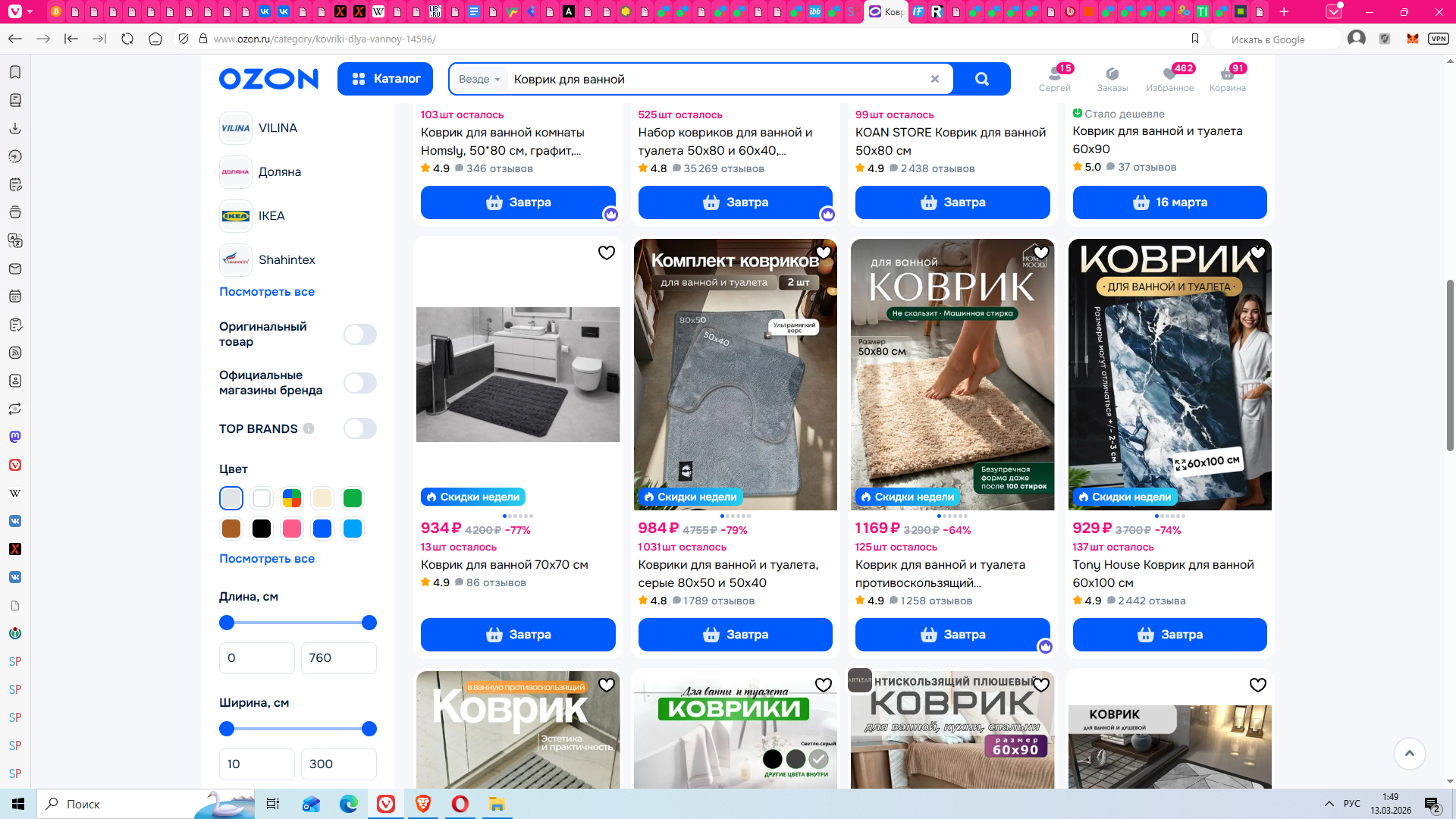Screen dimensions: 1456x819
Task: Click the maximum Длина input field
Action: tap(338, 658)
